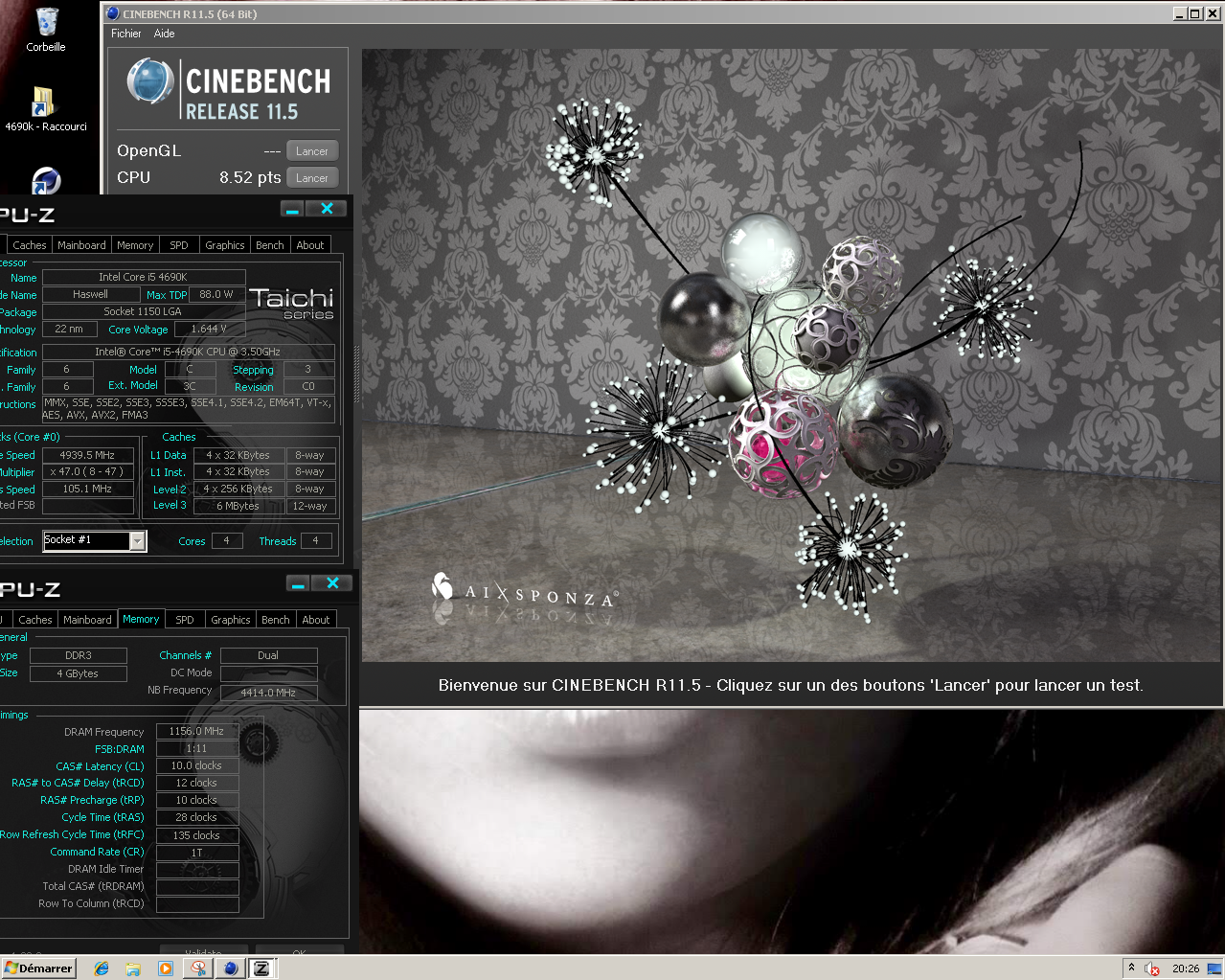Switch to Snipping Tool taskbar button
The height and width of the screenshot is (980, 1225).
(198, 969)
